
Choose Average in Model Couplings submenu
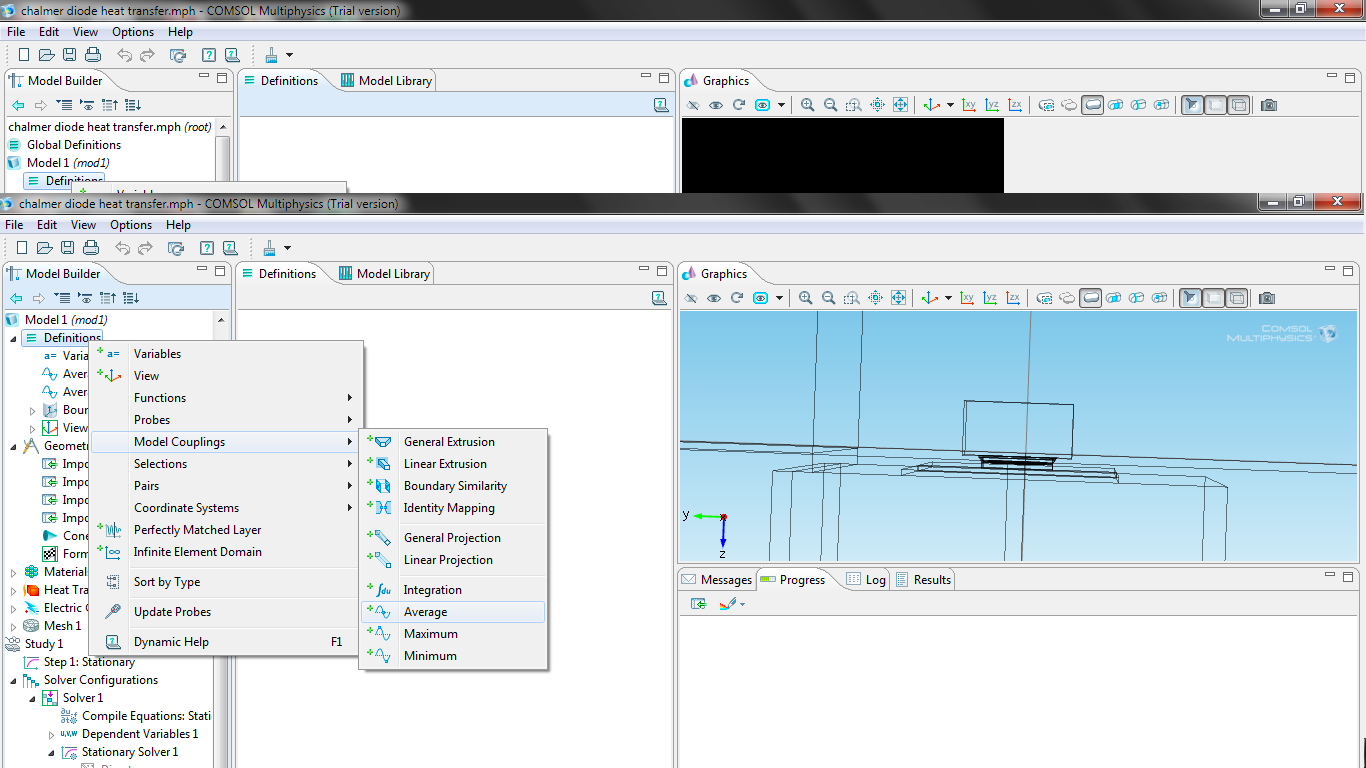tap(453, 612)
